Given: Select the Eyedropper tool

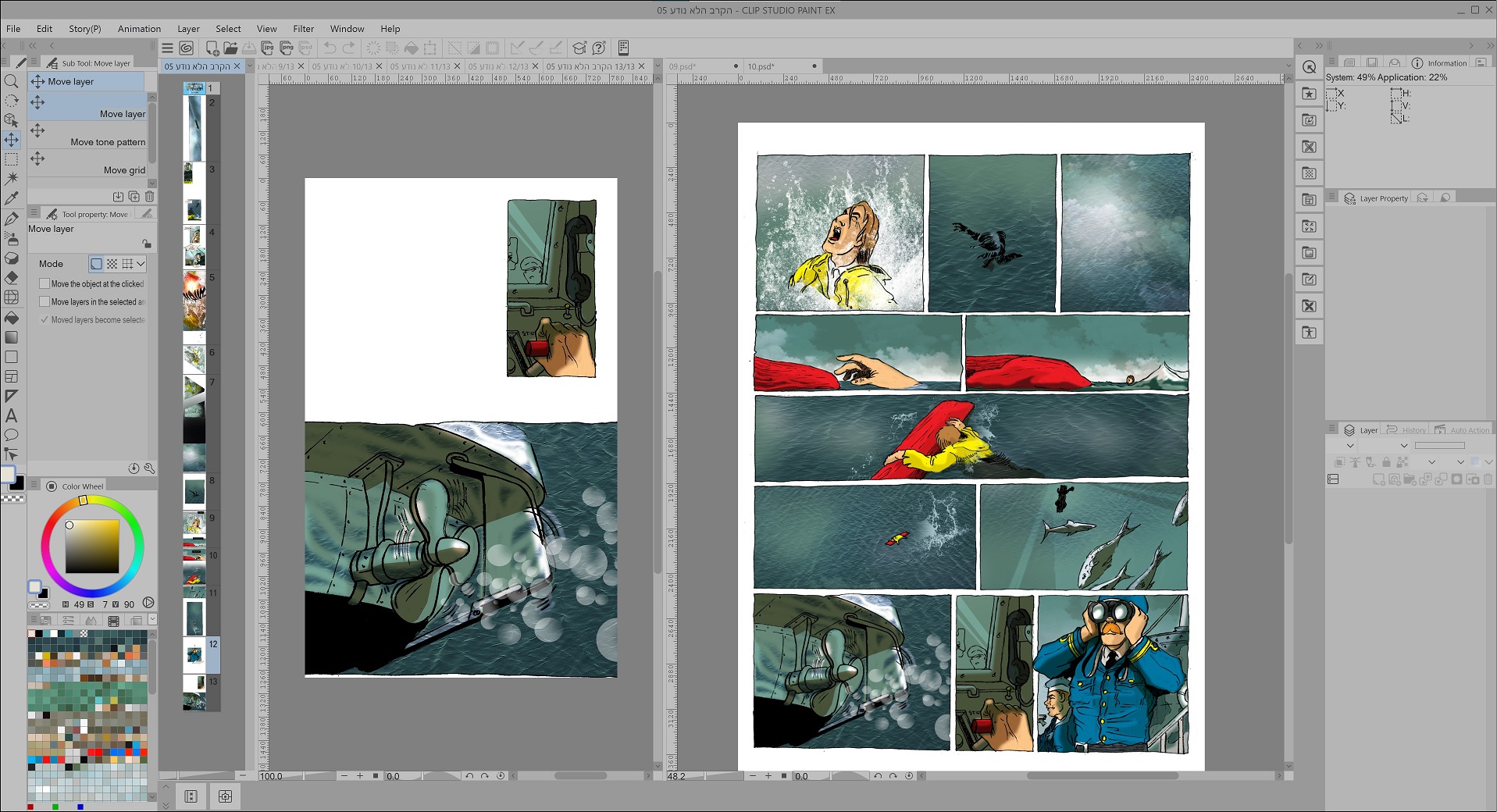Looking at the screenshot, I should point(11,198).
